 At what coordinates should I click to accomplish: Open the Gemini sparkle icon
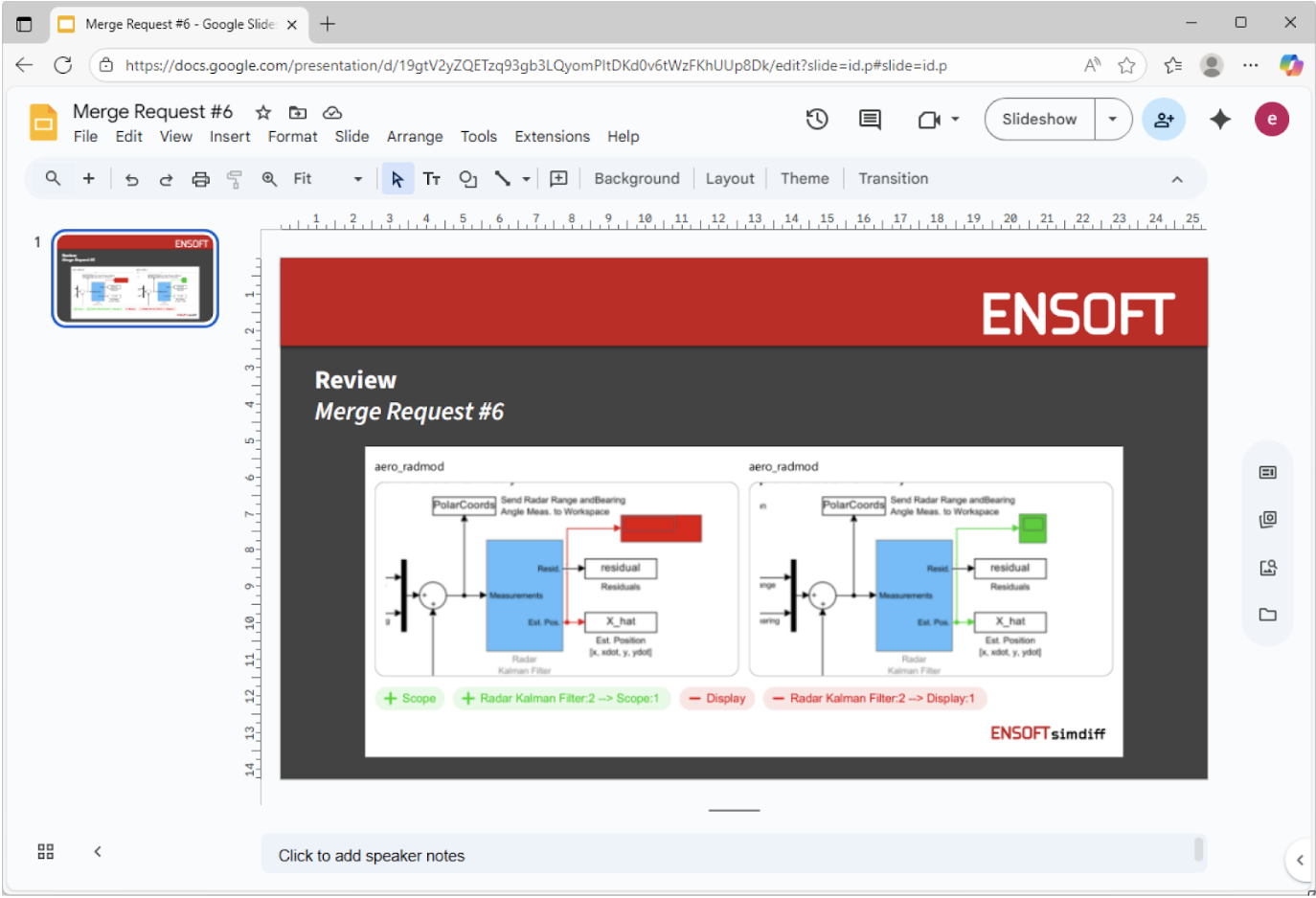[1219, 120]
